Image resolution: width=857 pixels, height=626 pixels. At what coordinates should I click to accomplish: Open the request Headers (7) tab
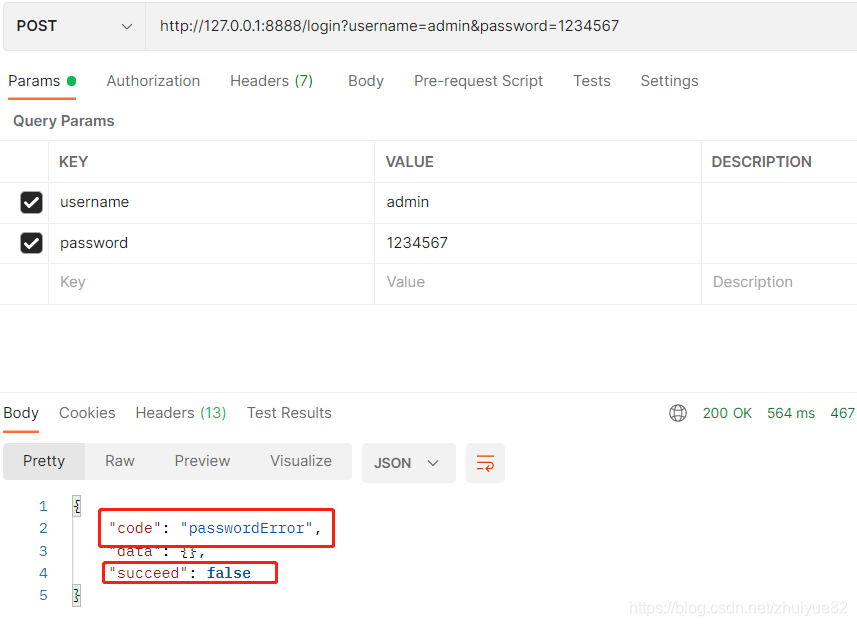(x=271, y=81)
